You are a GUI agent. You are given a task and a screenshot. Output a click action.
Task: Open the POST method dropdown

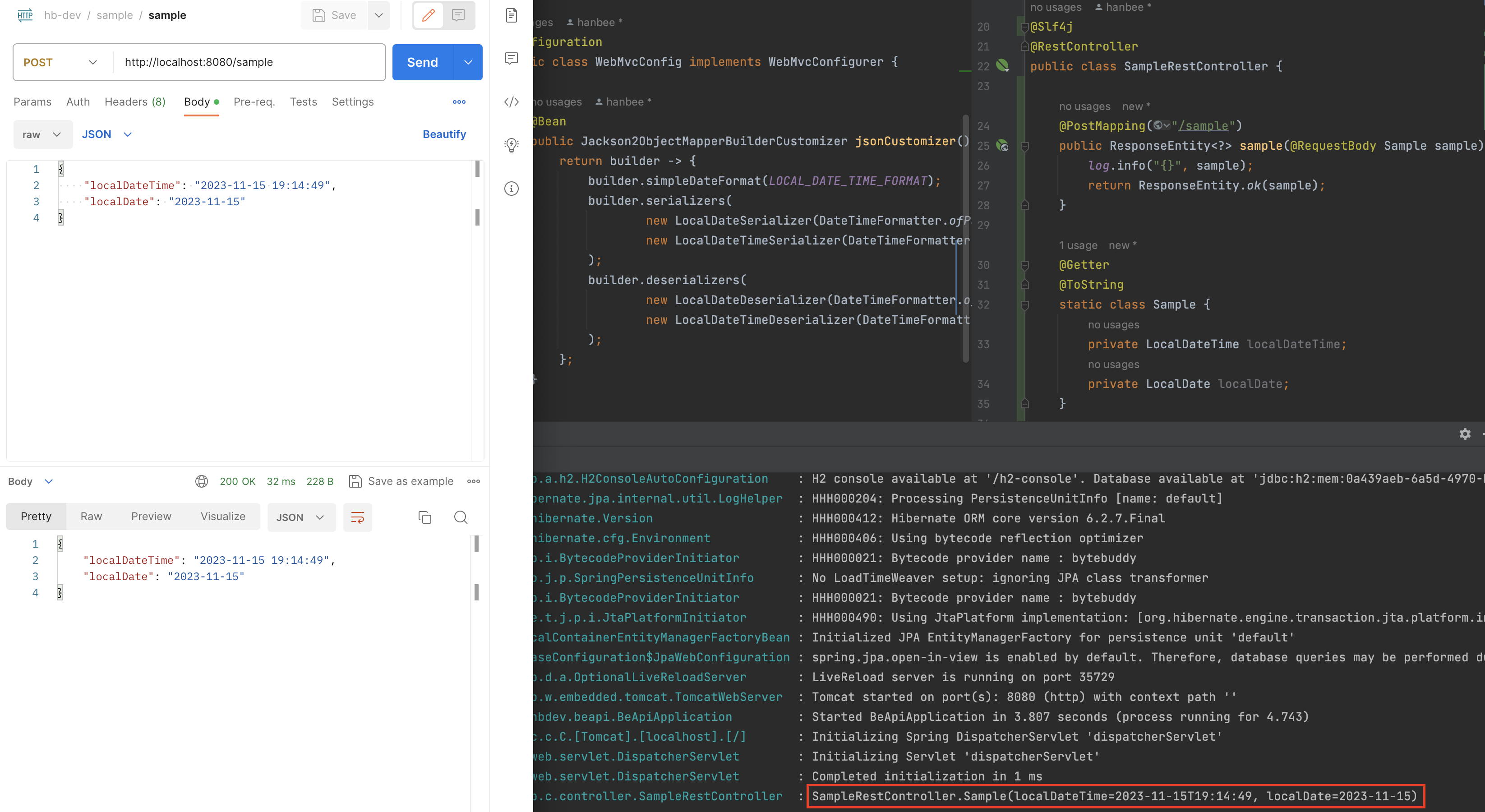tap(60, 62)
